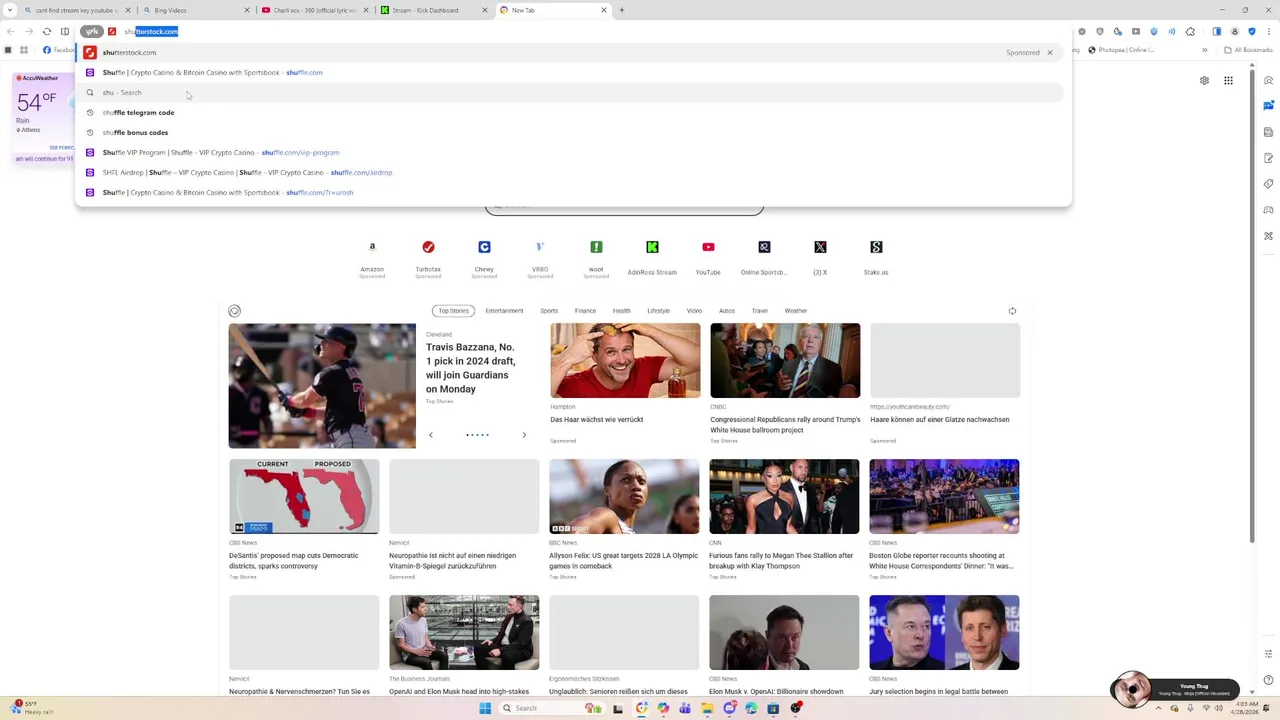Image resolution: width=1280 pixels, height=720 pixels.
Task: Open new tab page settings gear
Action: click(x=1204, y=81)
